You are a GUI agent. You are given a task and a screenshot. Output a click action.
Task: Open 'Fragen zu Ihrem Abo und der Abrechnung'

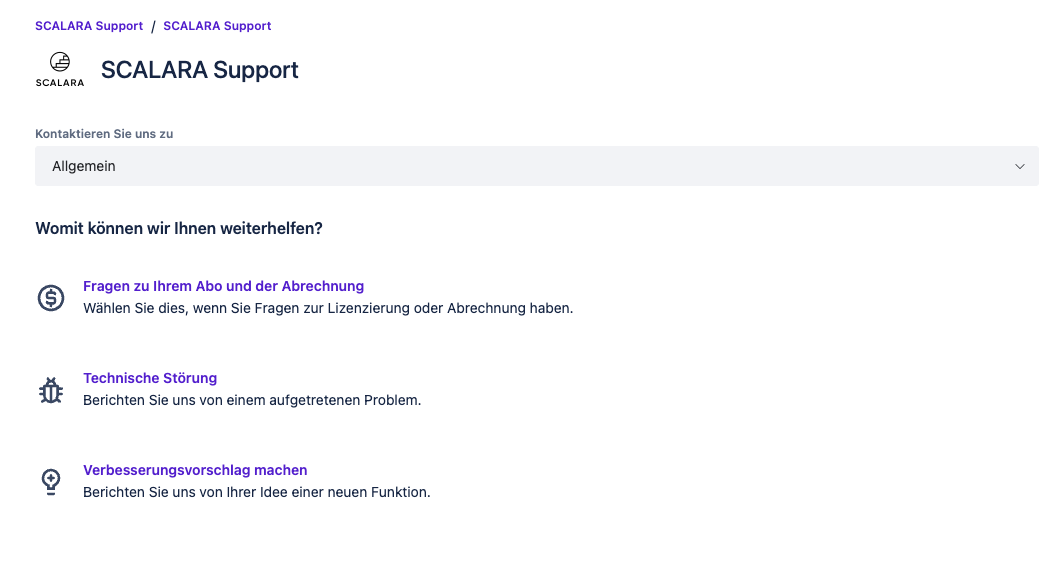(223, 286)
